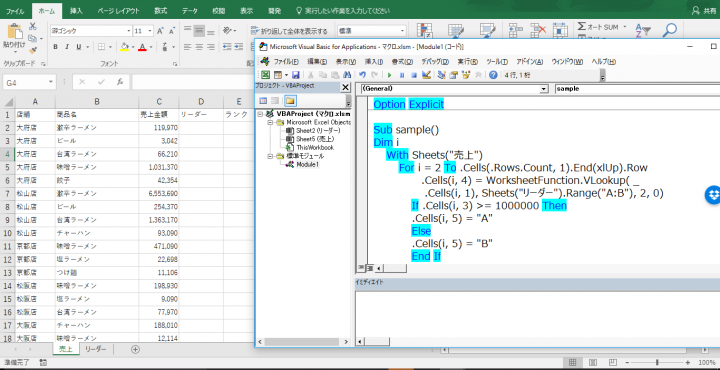This screenshot has width=720, height=370.
Task: Click the 共有 share button
Action: pyautogui.click(x=704, y=11)
